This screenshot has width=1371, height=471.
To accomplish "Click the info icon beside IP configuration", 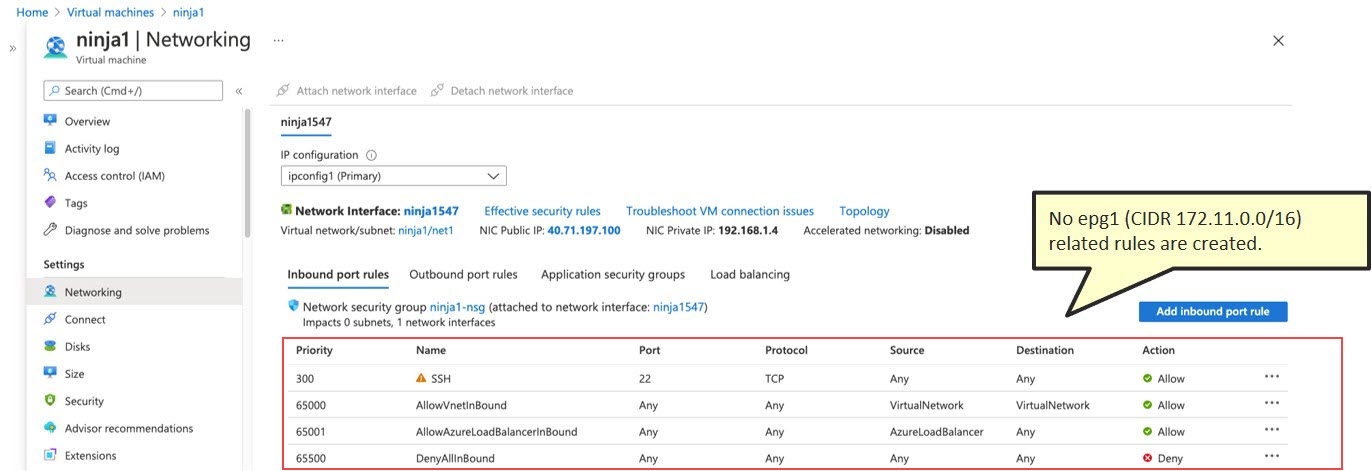I will point(371,155).
